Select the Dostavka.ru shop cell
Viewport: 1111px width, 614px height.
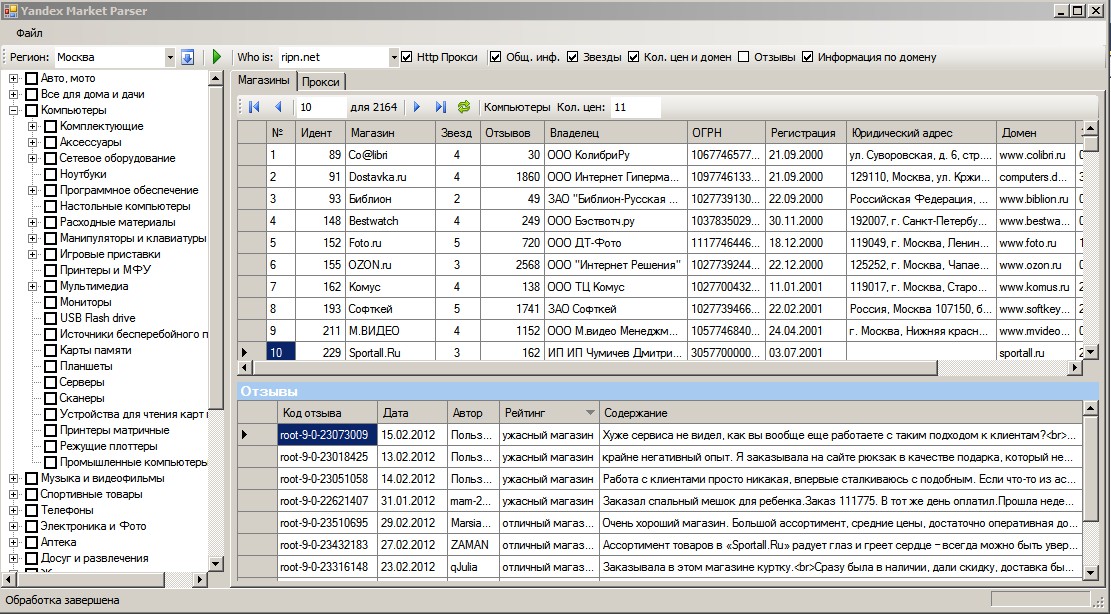(x=390, y=177)
